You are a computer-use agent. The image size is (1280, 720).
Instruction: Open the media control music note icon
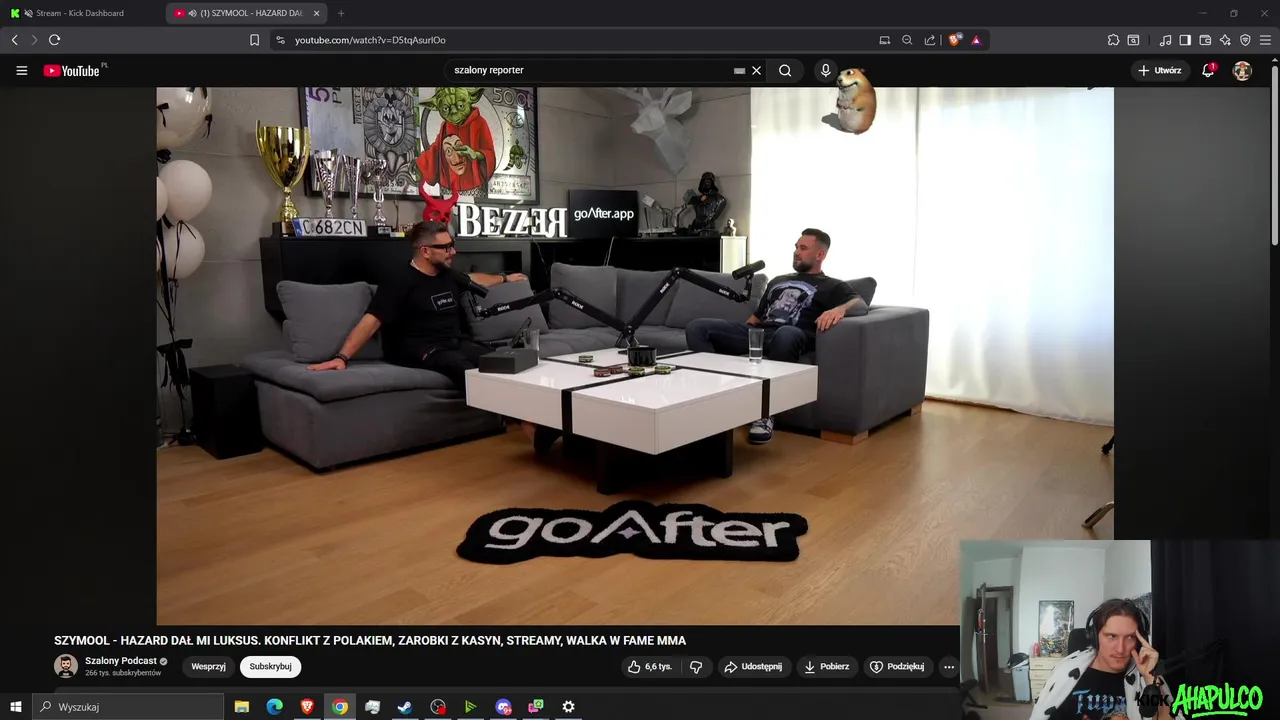tap(1165, 40)
